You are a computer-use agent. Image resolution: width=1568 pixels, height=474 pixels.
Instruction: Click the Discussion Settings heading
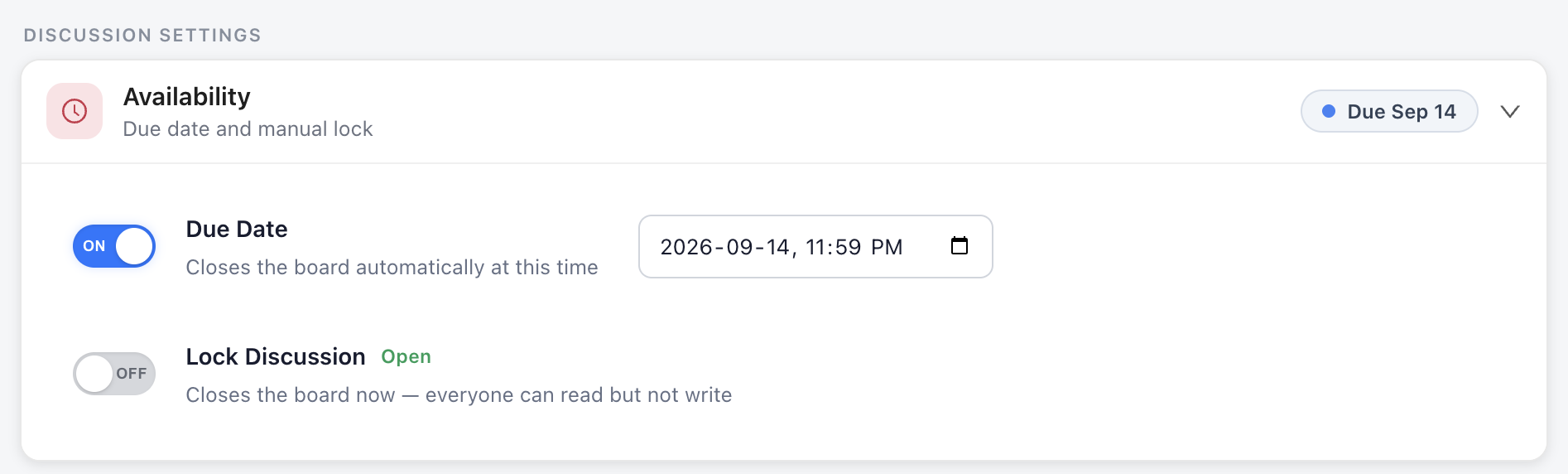click(x=142, y=36)
